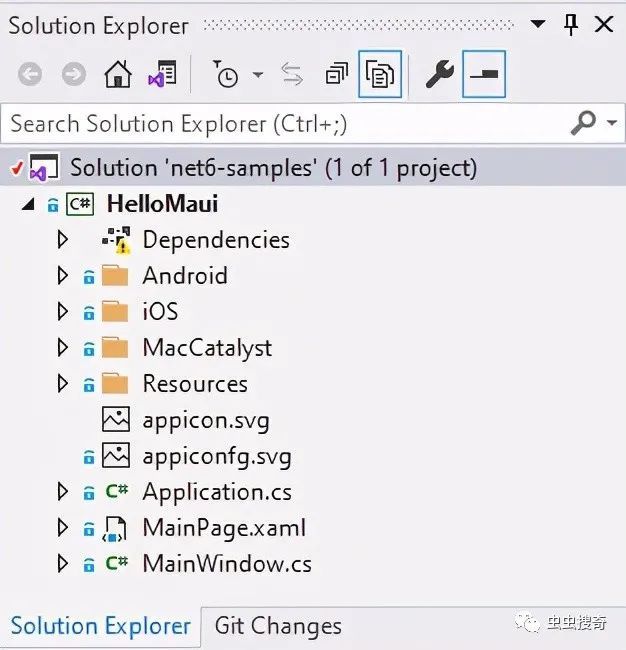Screen dimensions: 626x650
Task: Click Sync with Active Document icon
Action: 292,74
